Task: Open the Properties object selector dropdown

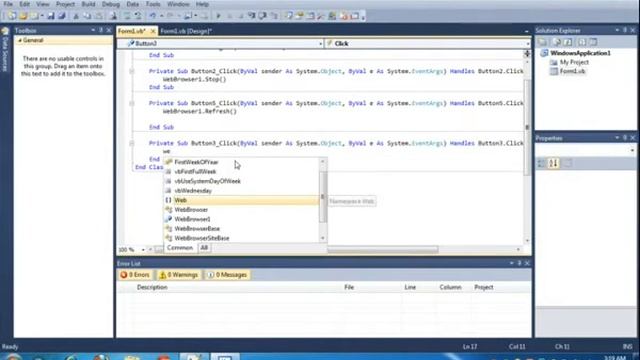Action: [632, 150]
